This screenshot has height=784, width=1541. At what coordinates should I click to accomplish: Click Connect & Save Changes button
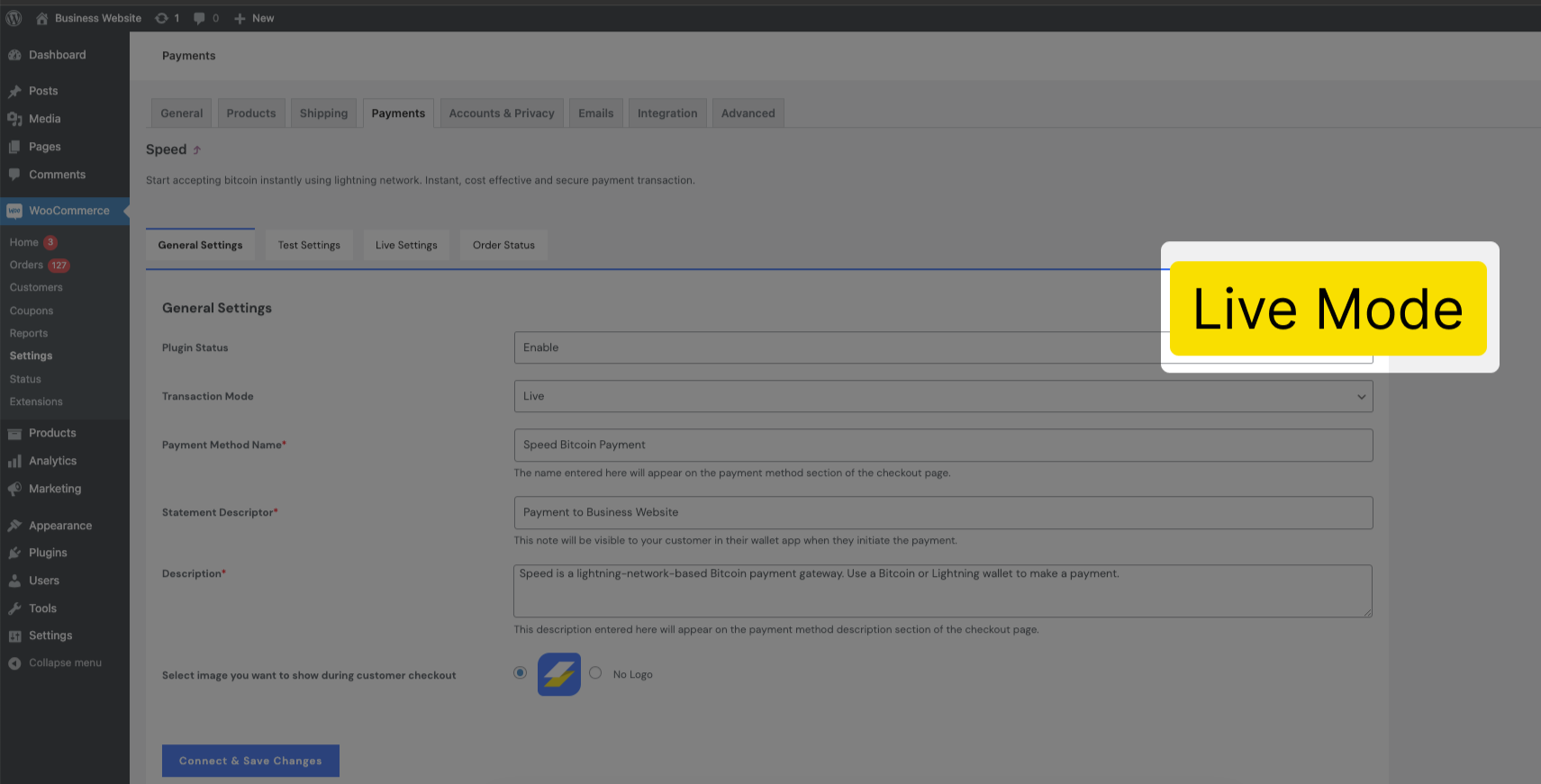click(250, 761)
